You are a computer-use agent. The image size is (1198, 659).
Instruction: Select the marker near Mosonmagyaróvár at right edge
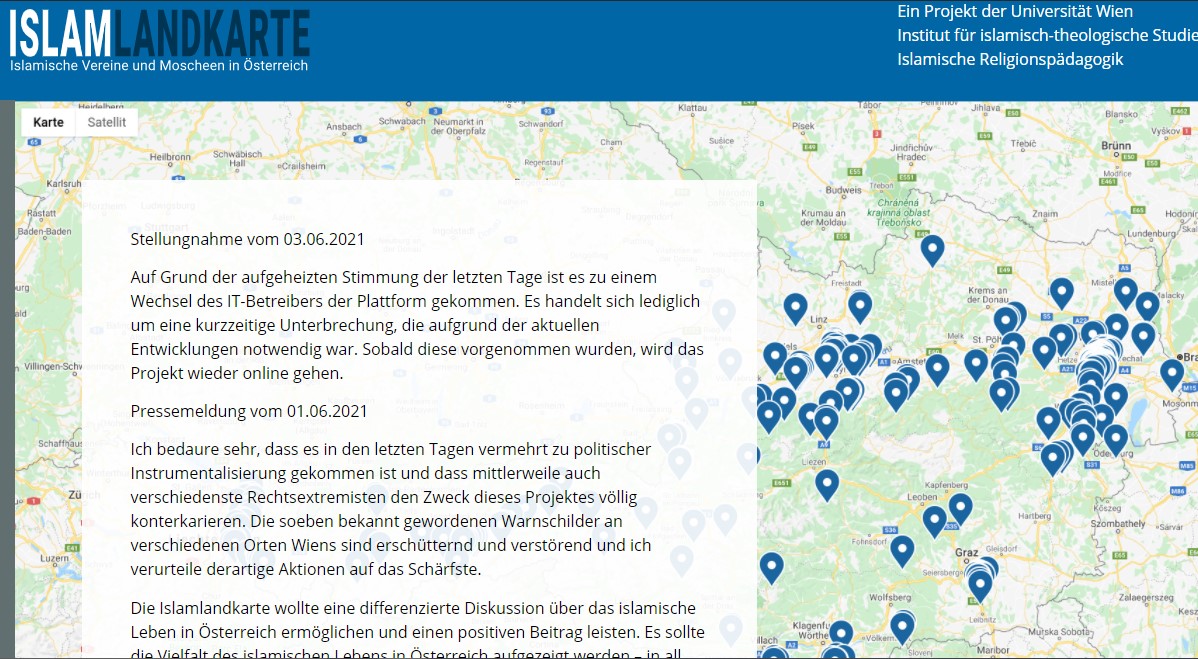click(x=1171, y=373)
